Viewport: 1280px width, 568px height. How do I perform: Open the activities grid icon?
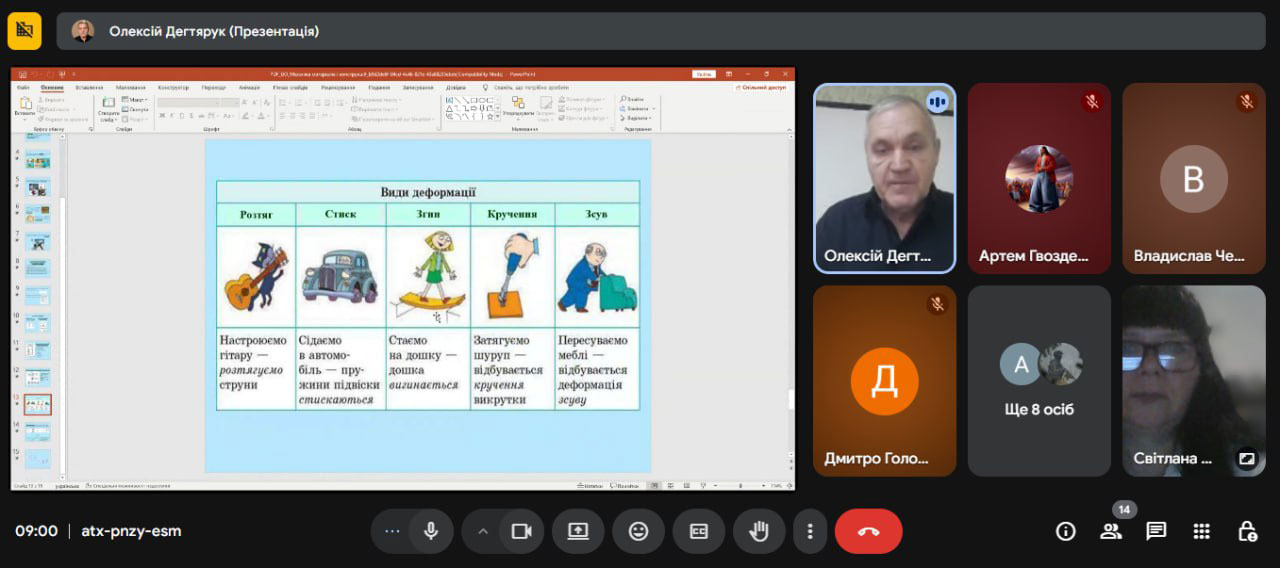point(1202,531)
